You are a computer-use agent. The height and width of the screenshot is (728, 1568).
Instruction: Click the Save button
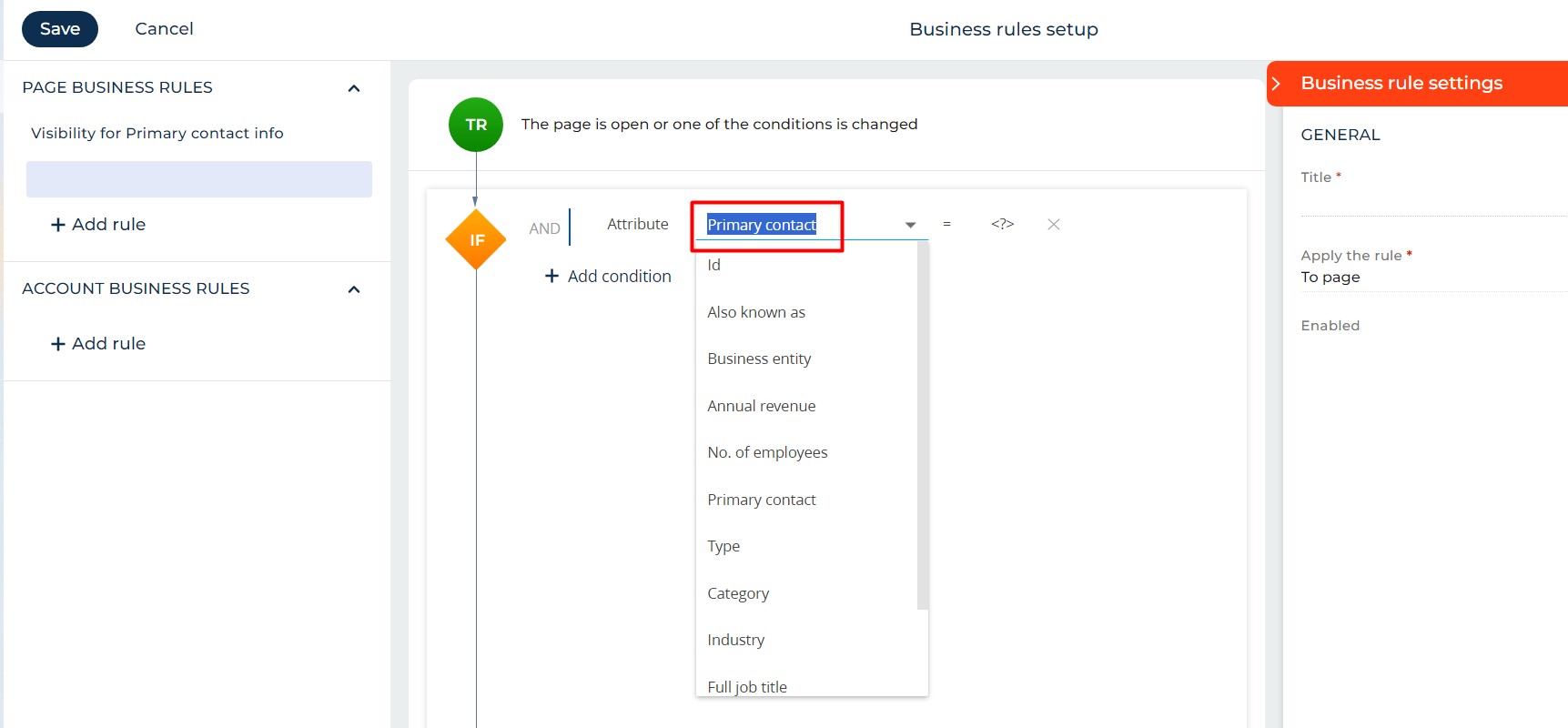[x=60, y=29]
